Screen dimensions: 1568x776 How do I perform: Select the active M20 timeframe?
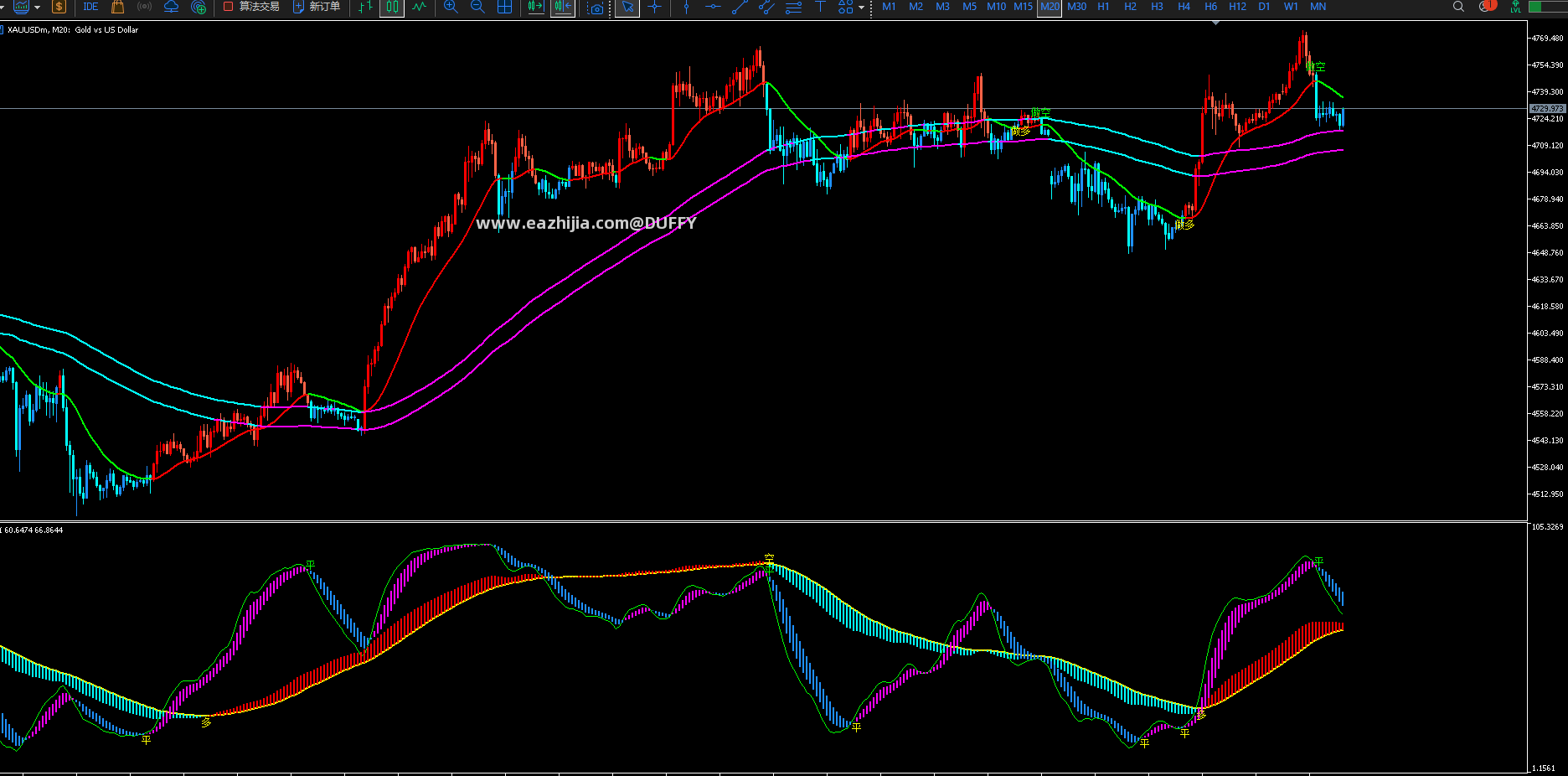(x=1050, y=7)
